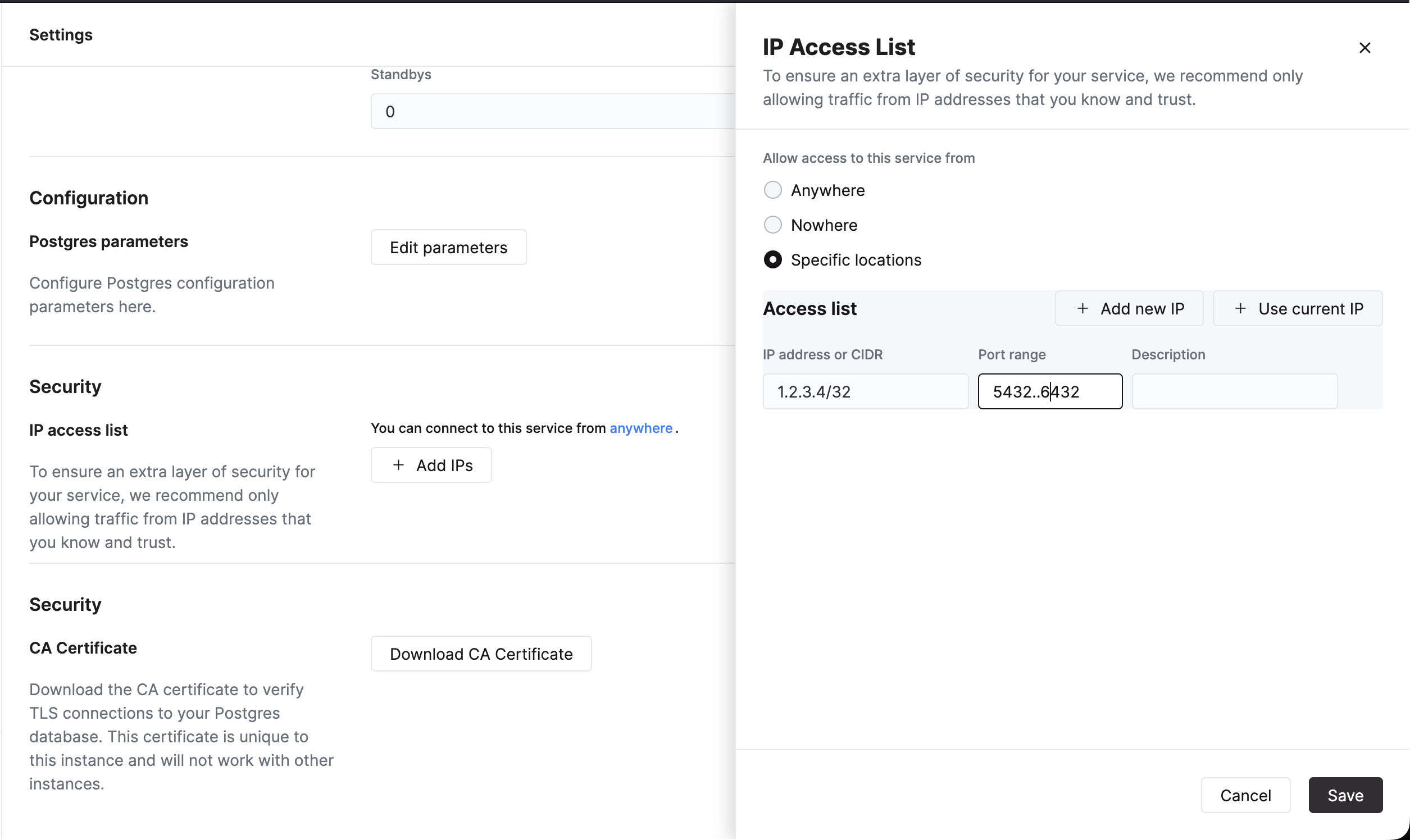Select the Nowhere radio option

tap(772, 225)
